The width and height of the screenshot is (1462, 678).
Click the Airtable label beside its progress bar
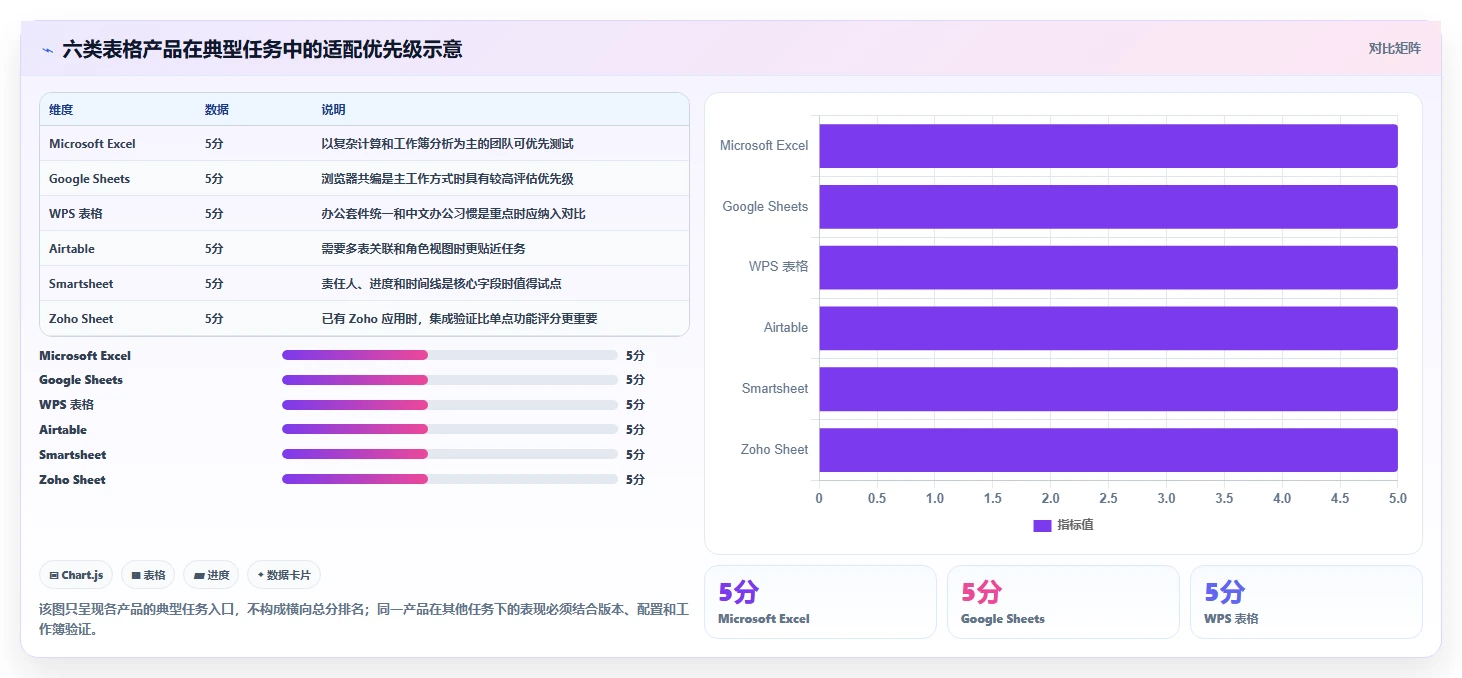pyautogui.click(x=63, y=430)
